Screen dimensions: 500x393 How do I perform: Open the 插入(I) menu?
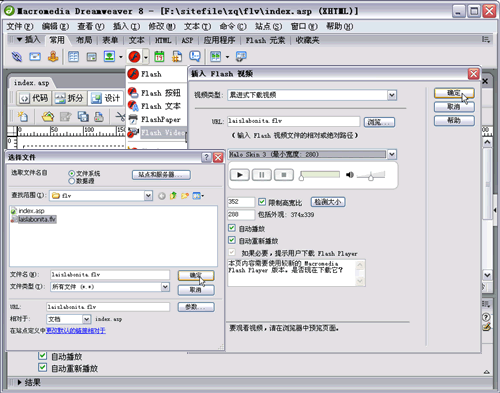[x=126, y=26]
